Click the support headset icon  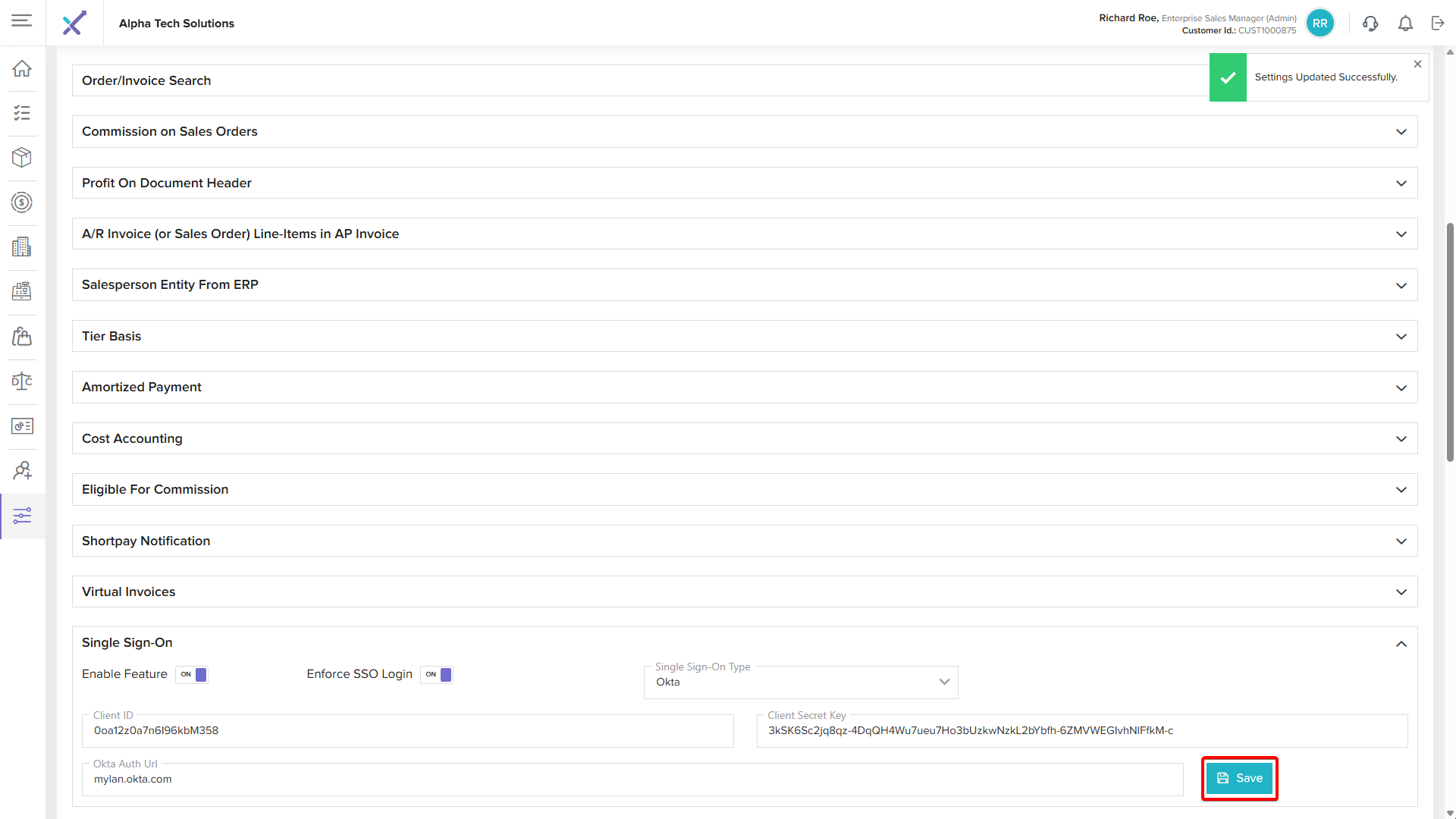[1370, 24]
